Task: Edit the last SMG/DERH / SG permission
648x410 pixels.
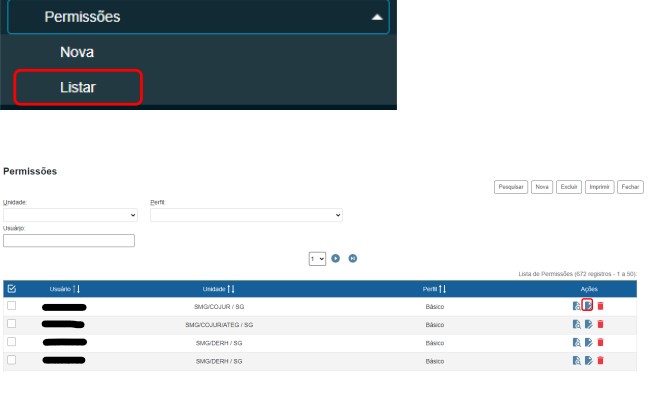Action: [588, 359]
